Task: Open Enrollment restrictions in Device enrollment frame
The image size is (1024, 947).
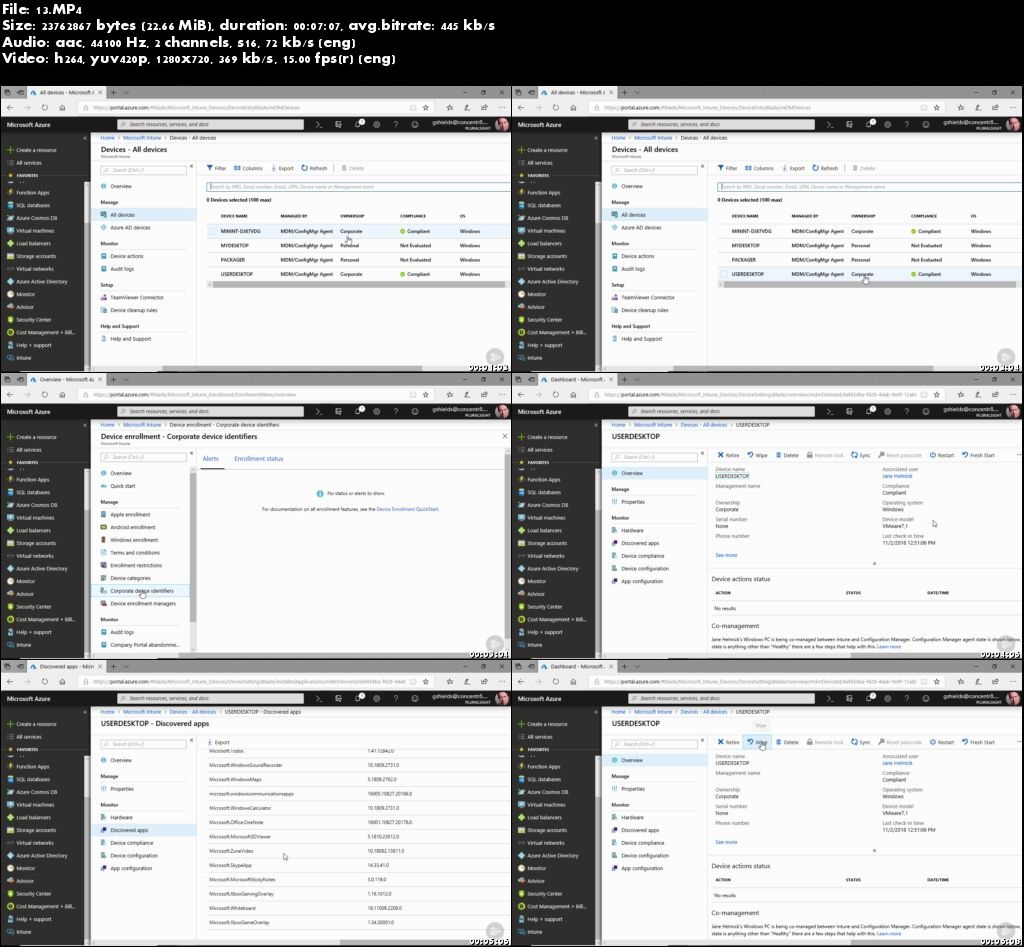Action: click(135, 565)
